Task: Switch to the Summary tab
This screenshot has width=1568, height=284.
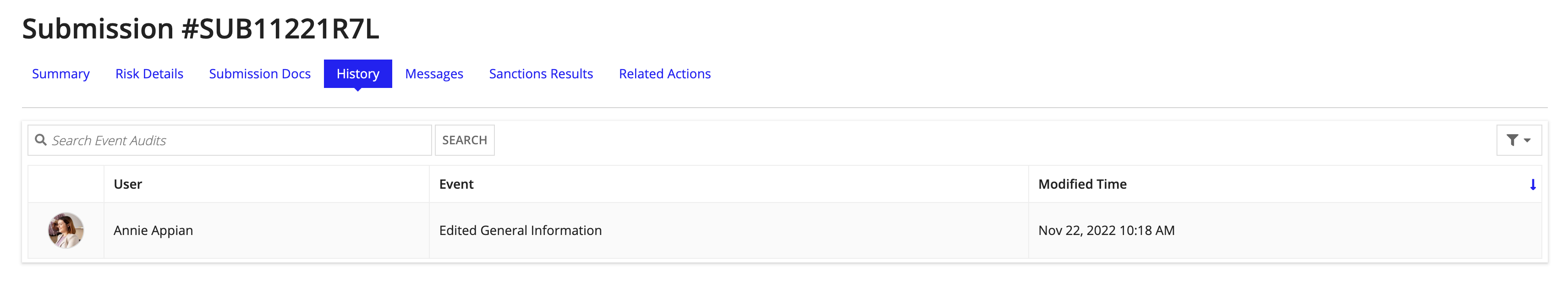Action: coord(60,74)
